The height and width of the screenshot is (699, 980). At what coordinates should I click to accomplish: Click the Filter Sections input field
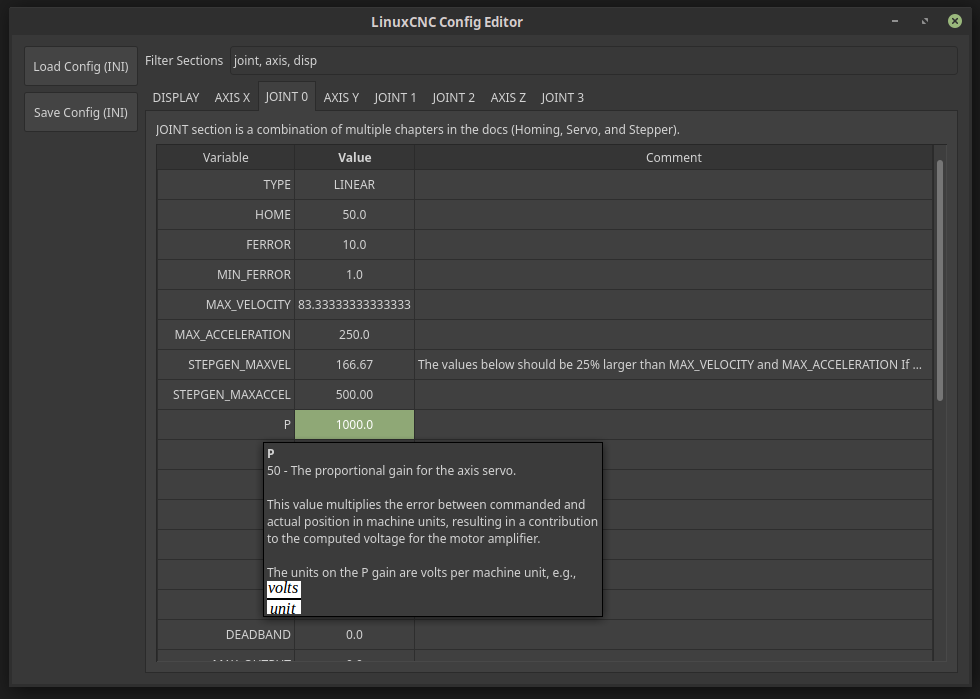point(593,61)
